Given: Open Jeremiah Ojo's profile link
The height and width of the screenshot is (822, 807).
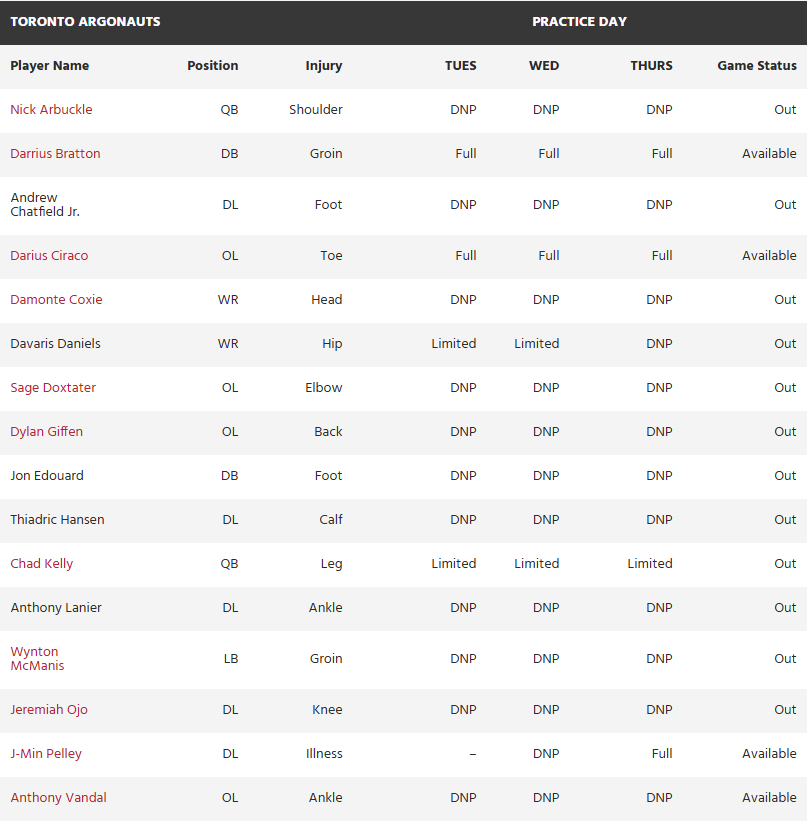Looking at the screenshot, I should [49, 710].
